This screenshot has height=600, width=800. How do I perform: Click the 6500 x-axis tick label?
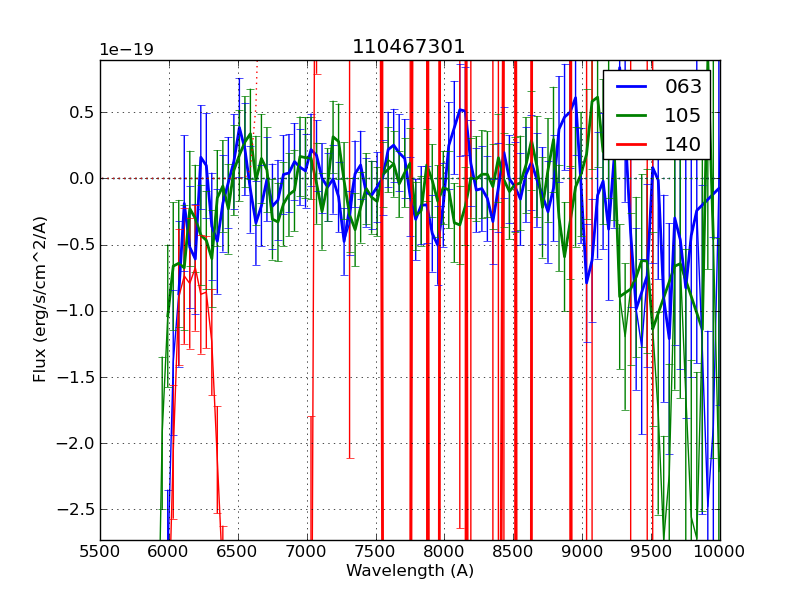click(238, 551)
